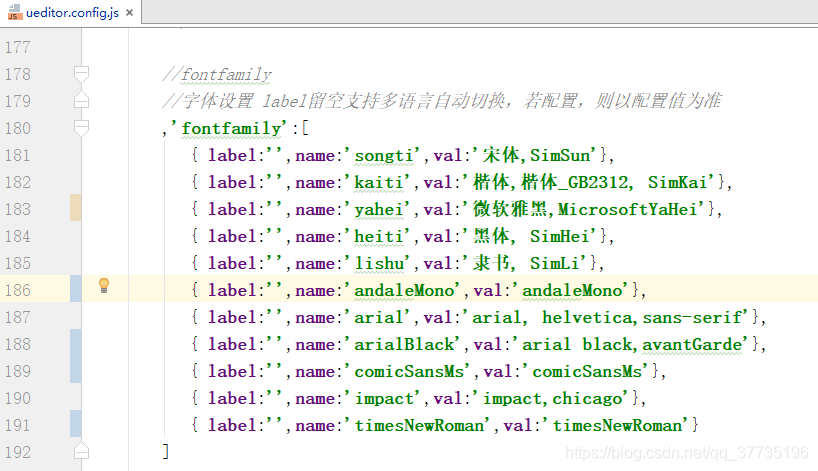
Task: Close the ueditor.config.js tab
Action: tap(129, 13)
